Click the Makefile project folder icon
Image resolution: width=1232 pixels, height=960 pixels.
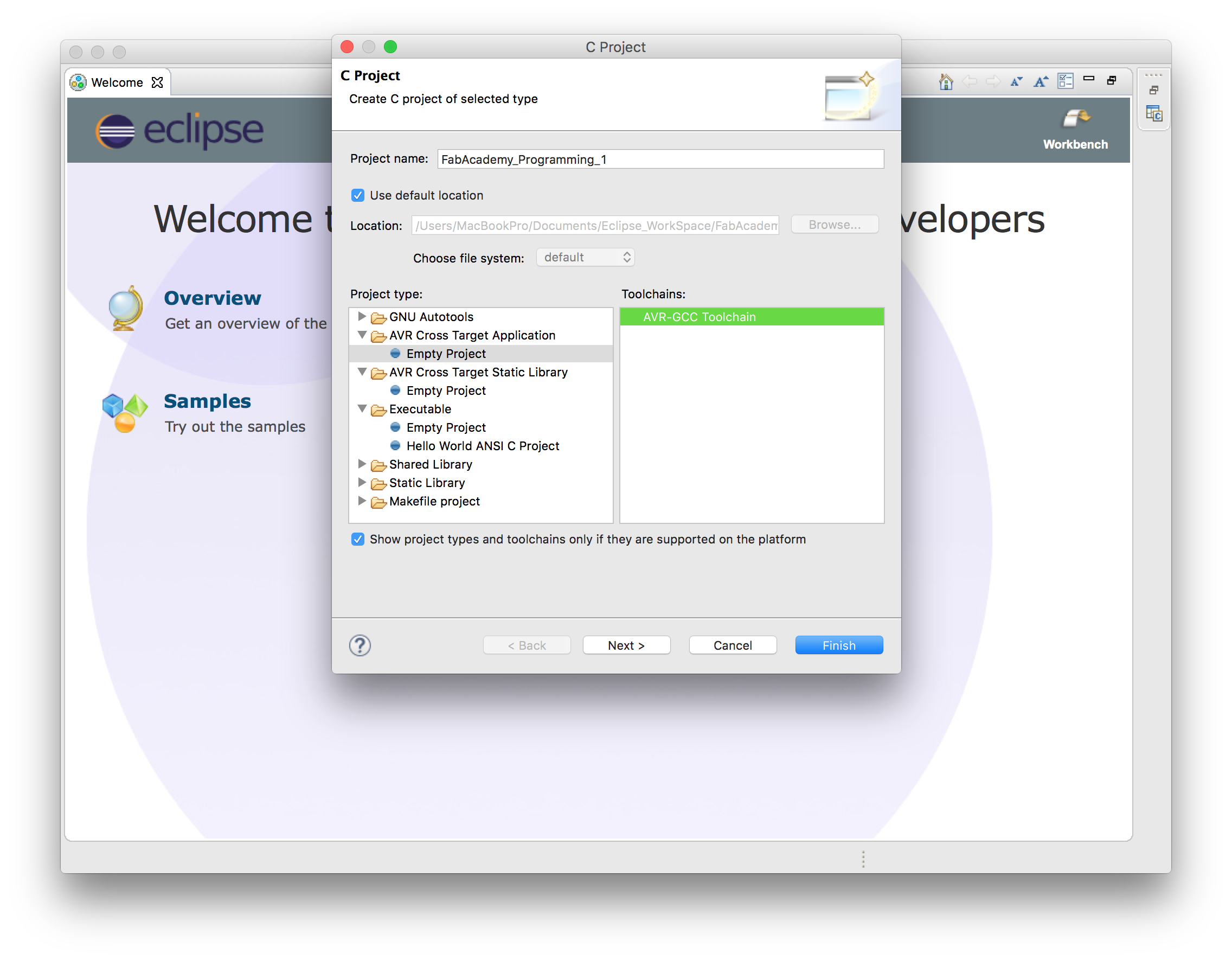point(378,502)
